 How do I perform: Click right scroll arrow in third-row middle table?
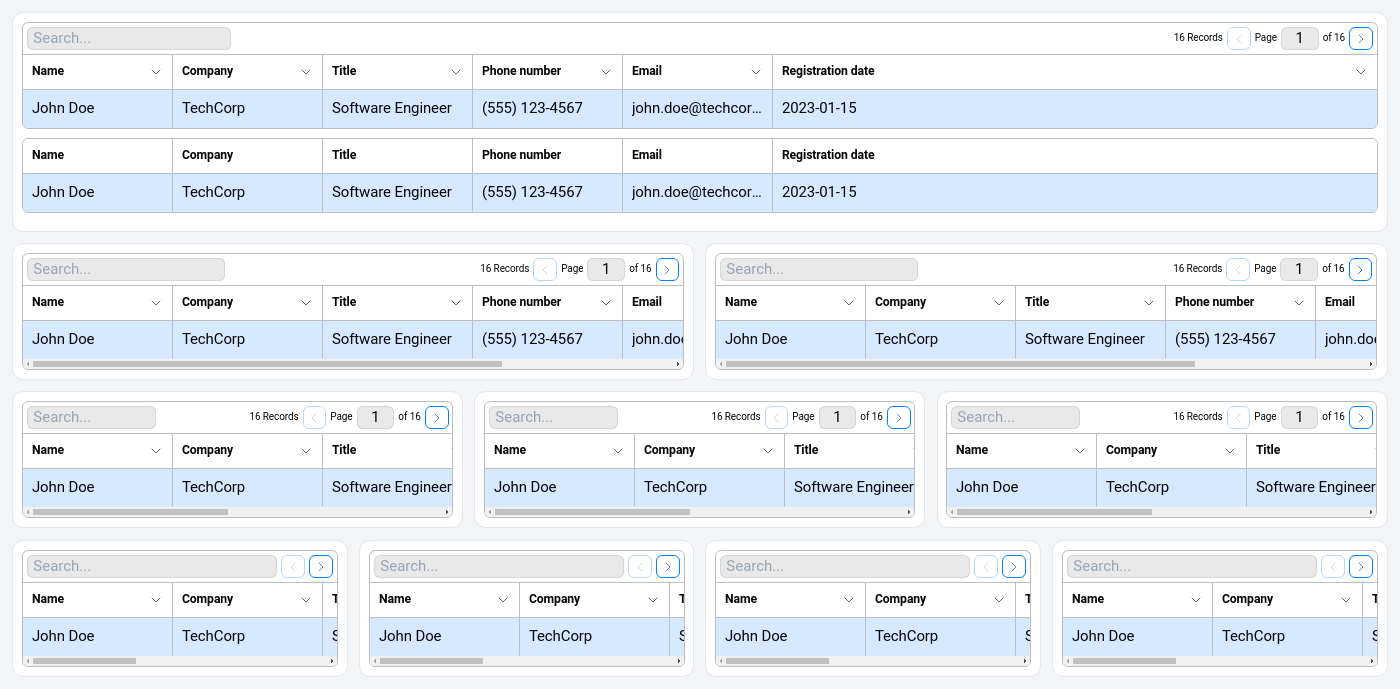909,512
